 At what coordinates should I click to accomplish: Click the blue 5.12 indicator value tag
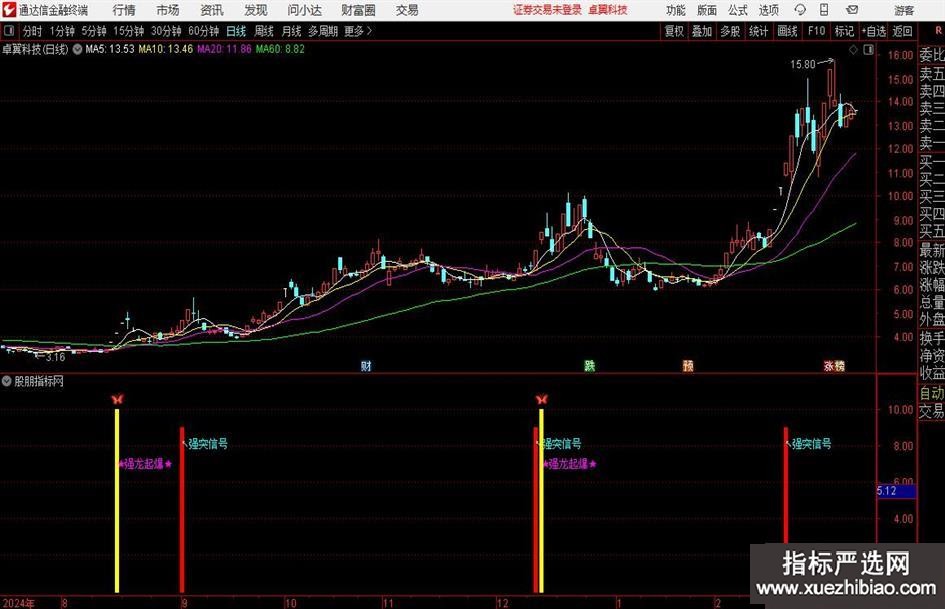[896, 491]
